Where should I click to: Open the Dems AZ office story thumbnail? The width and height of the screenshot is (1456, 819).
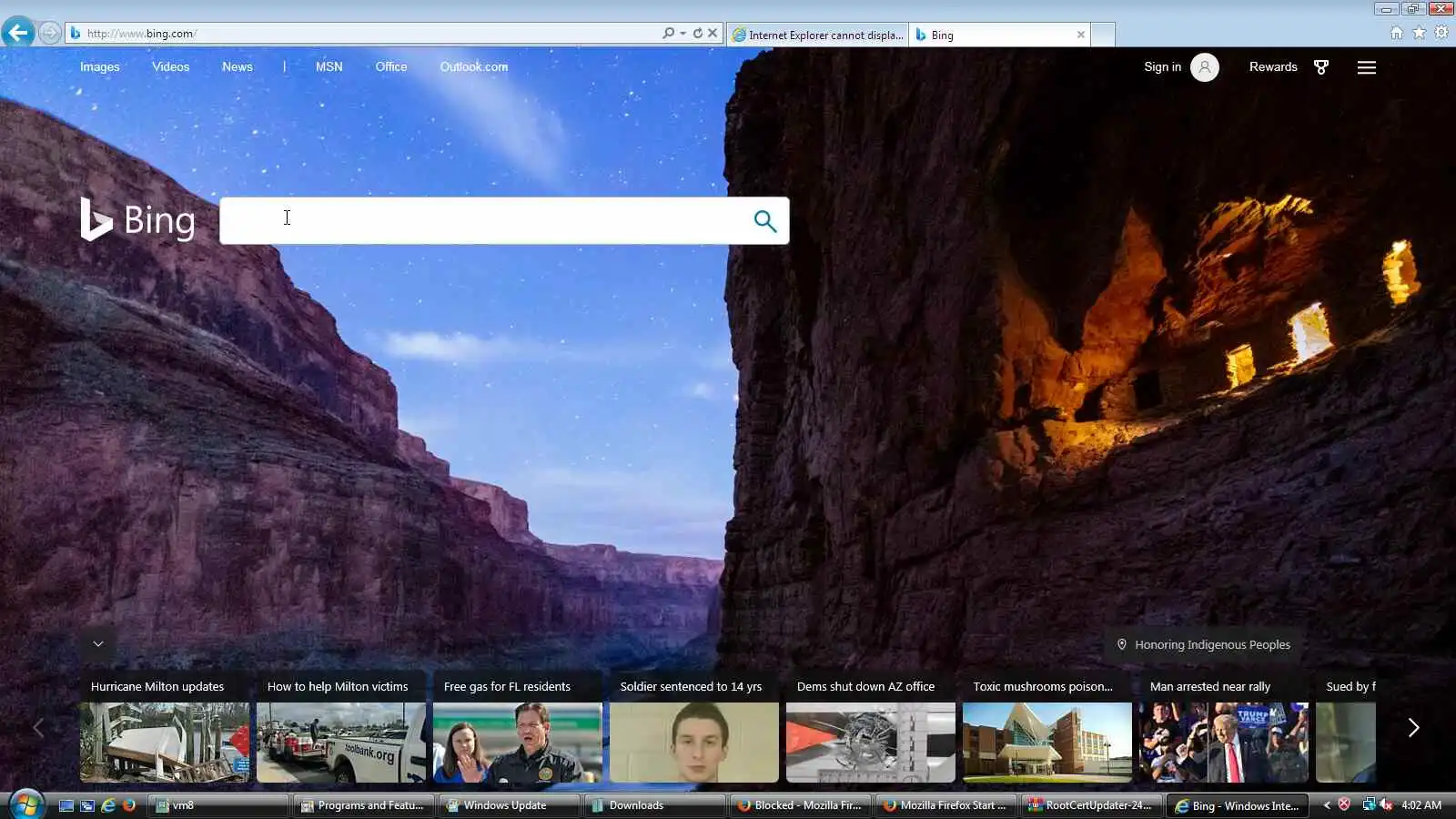[x=871, y=743]
